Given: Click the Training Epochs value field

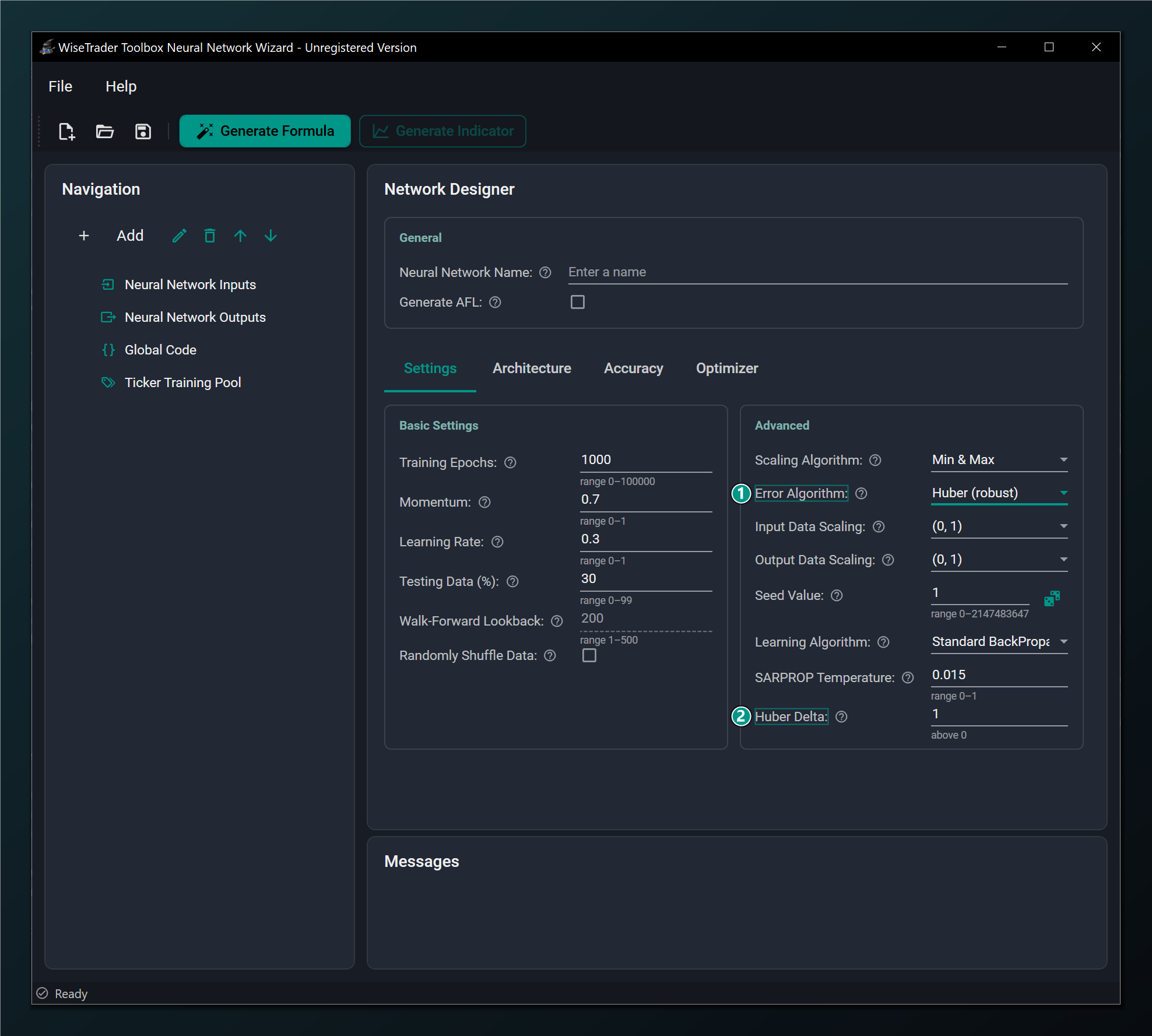Looking at the screenshot, I should point(646,460).
